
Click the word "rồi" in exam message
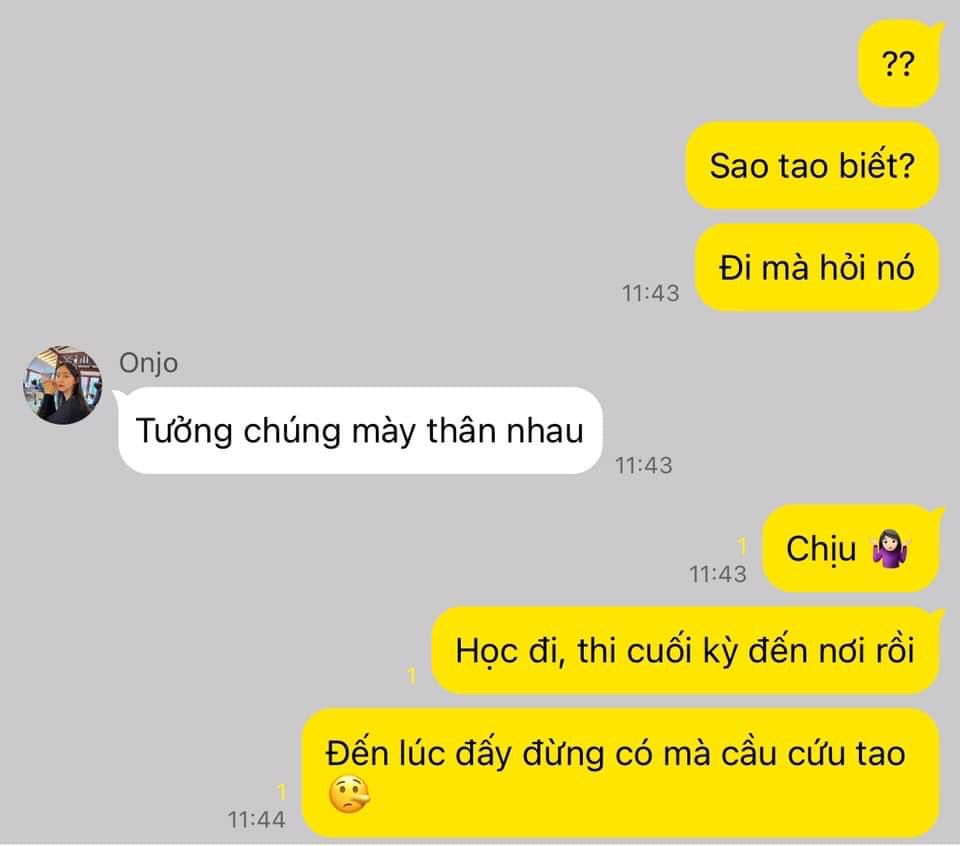point(894,649)
